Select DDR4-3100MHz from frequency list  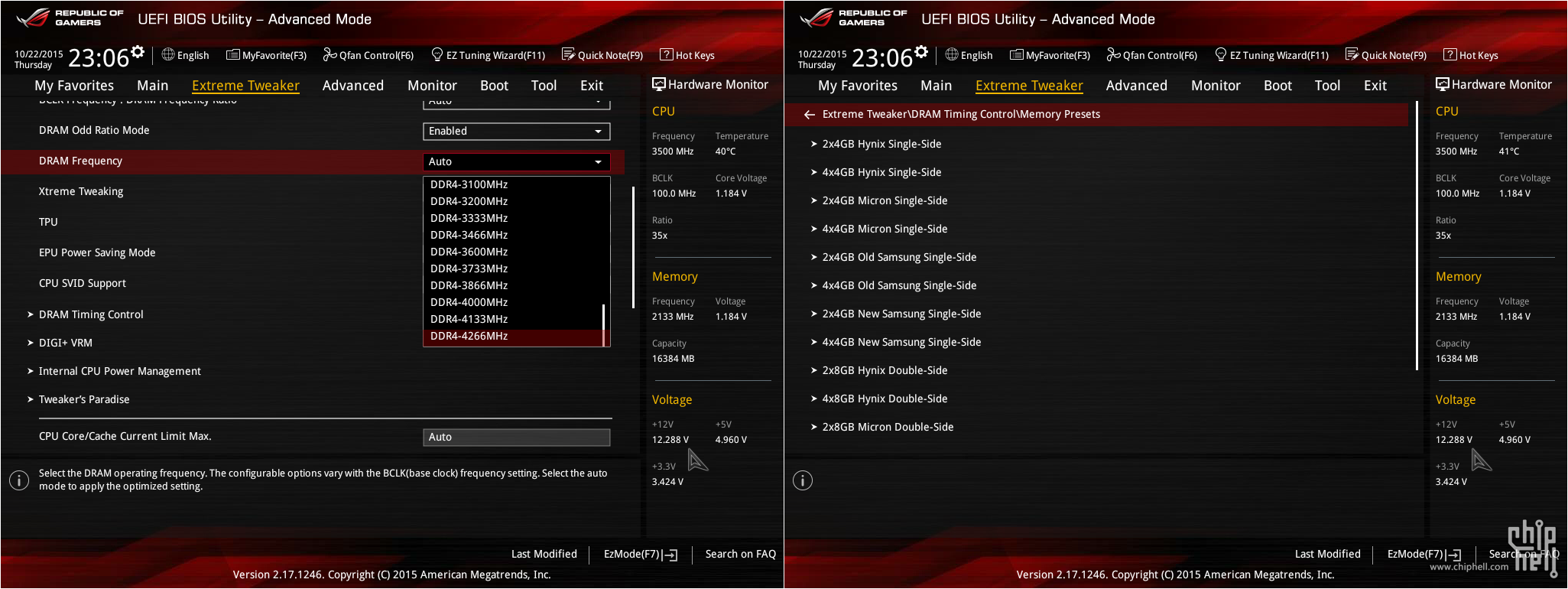pyautogui.click(x=469, y=184)
